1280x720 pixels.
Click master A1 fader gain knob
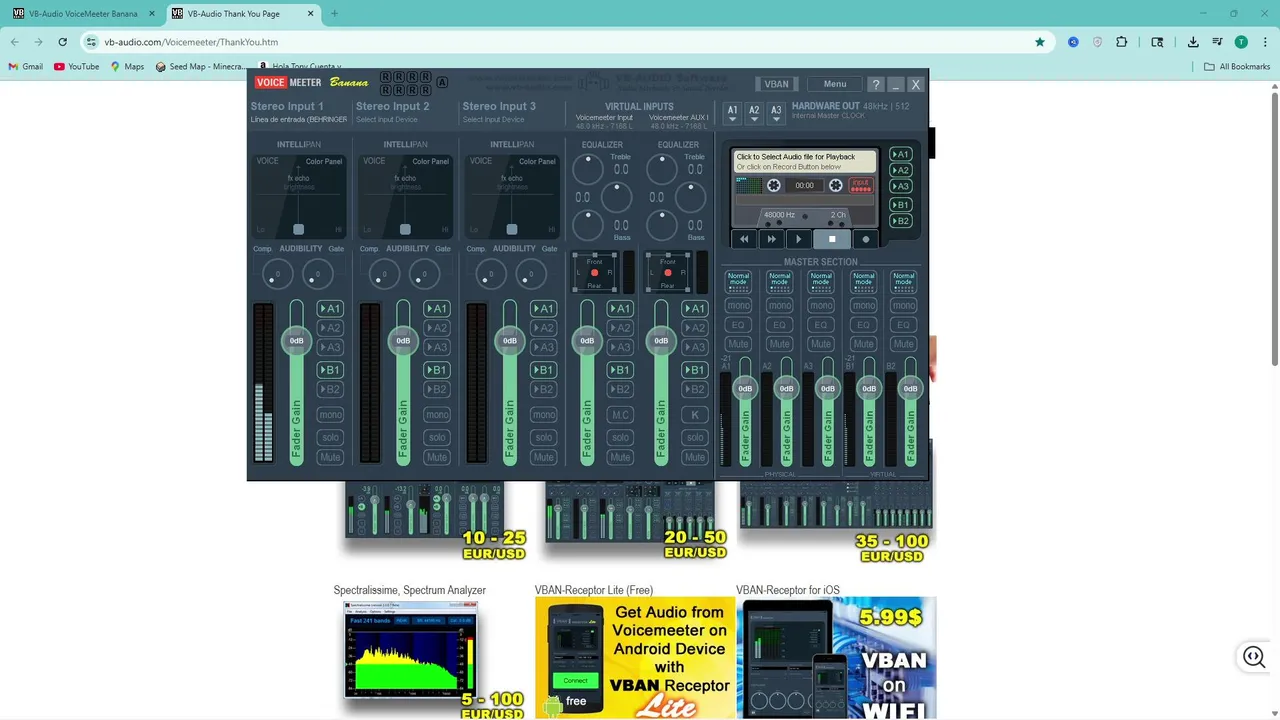click(744, 388)
